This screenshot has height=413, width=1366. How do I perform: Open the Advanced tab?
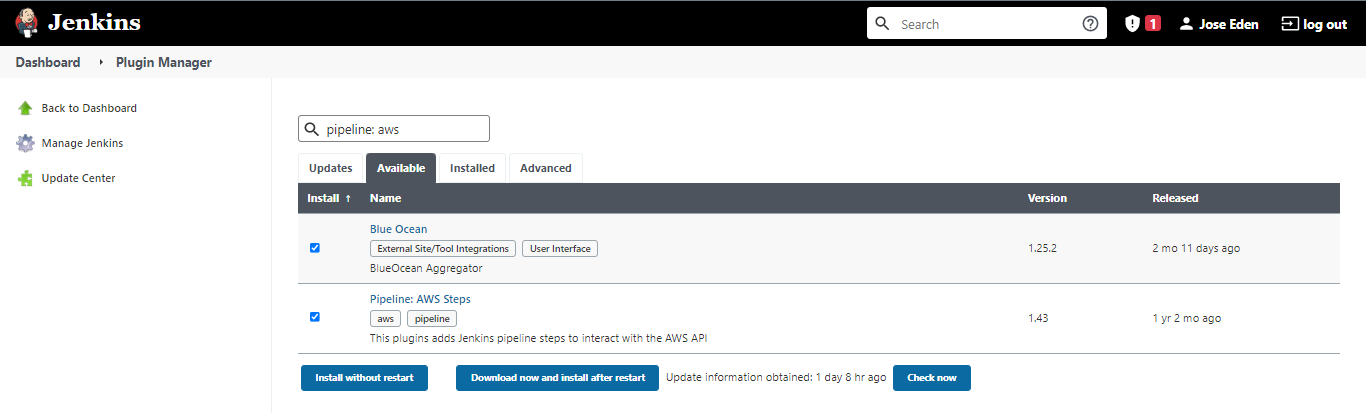tap(546, 168)
